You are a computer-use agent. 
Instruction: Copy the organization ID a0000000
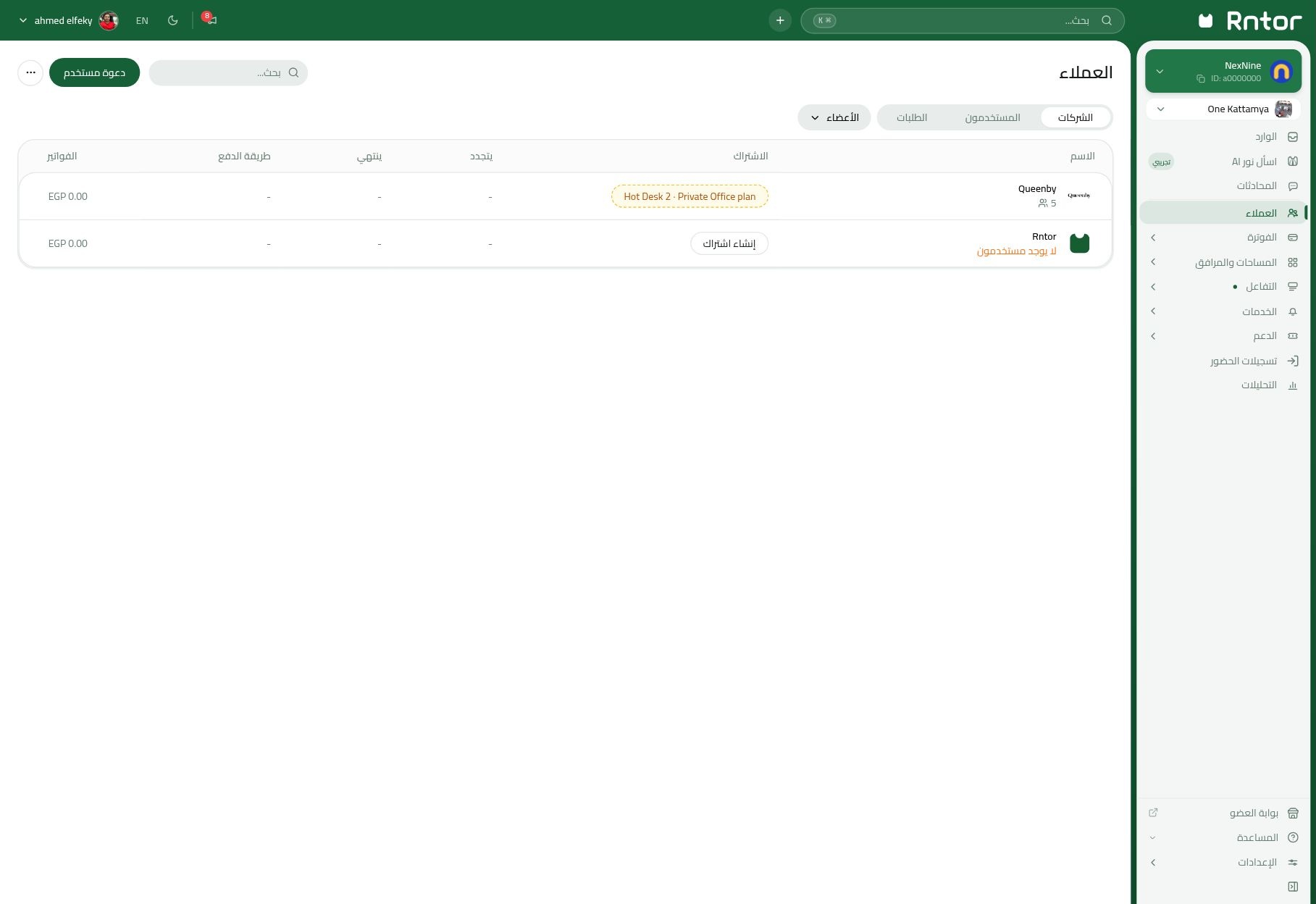click(1201, 78)
